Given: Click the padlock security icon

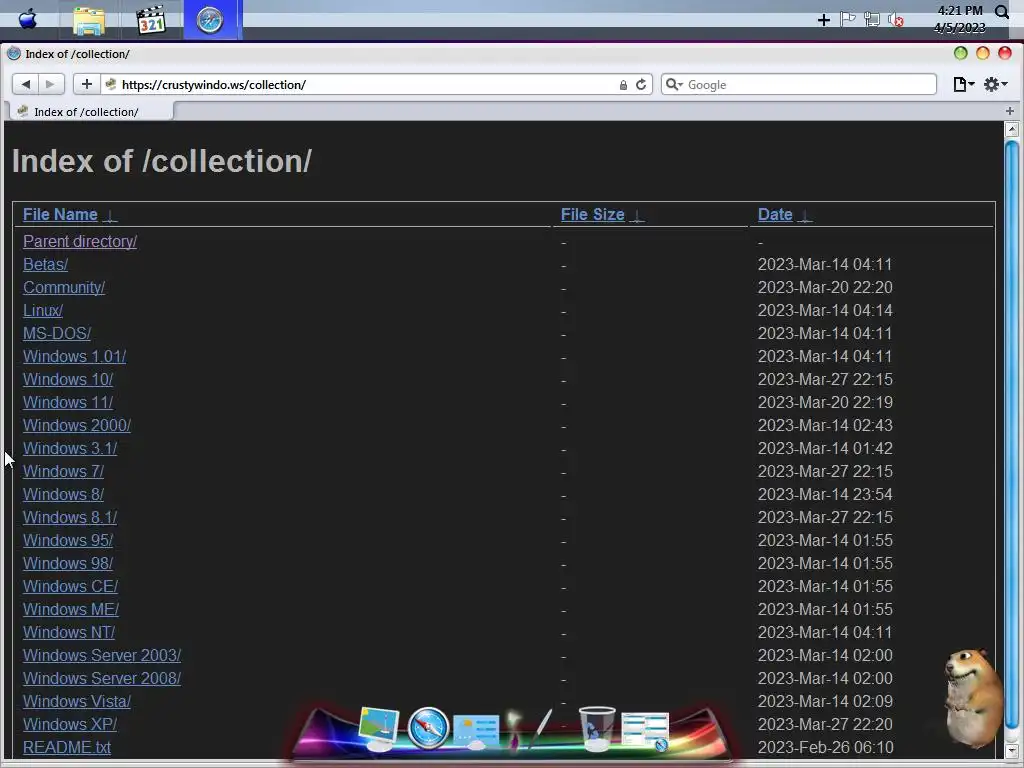Looking at the screenshot, I should [x=623, y=85].
